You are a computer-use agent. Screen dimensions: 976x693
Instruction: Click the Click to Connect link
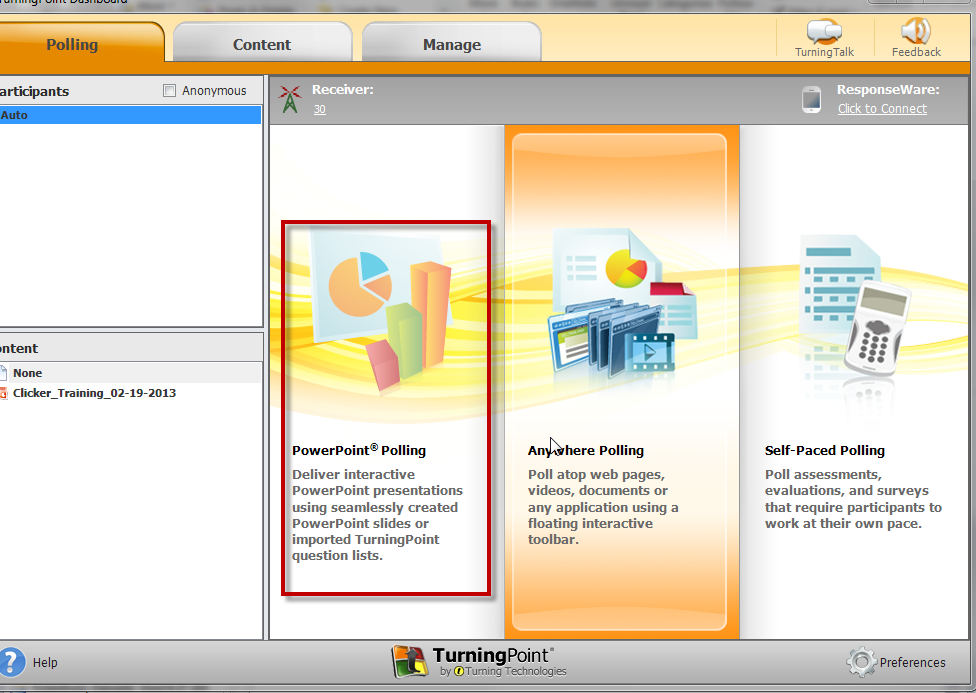click(x=882, y=108)
